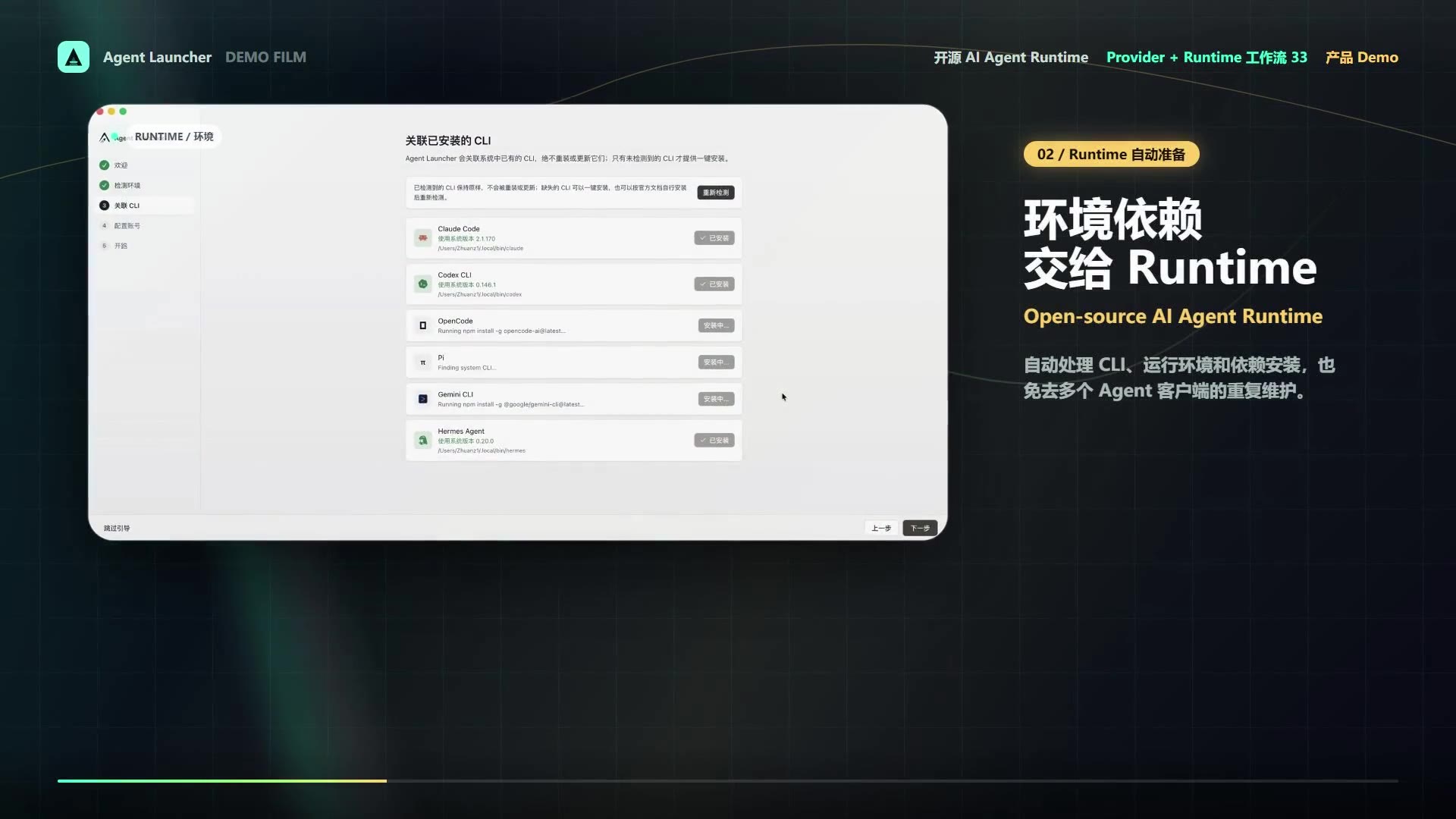Click the green checkmark beside 欢迎 step
The height and width of the screenshot is (819, 1456).
coord(104,165)
